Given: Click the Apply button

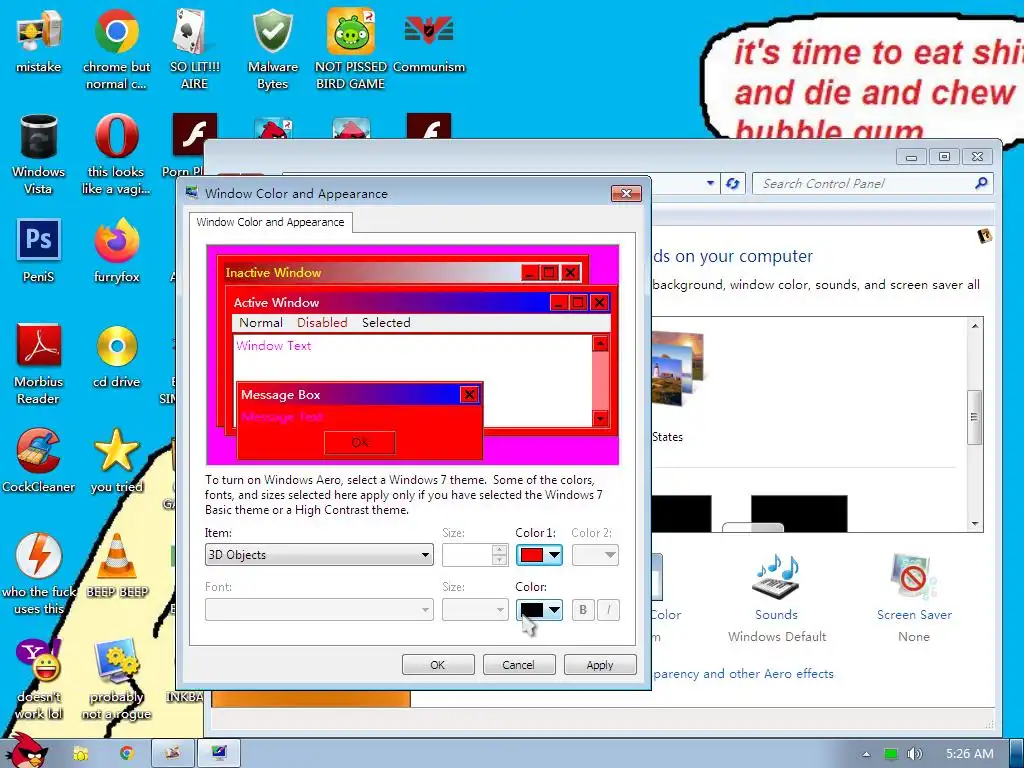Looking at the screenshot, I should coord(600,665).
